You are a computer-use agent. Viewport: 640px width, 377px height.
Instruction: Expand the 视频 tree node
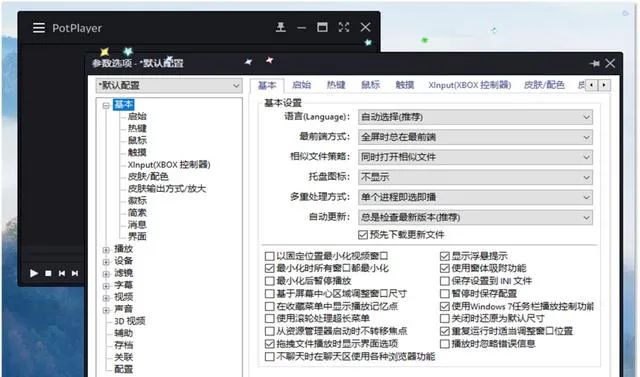106,297
